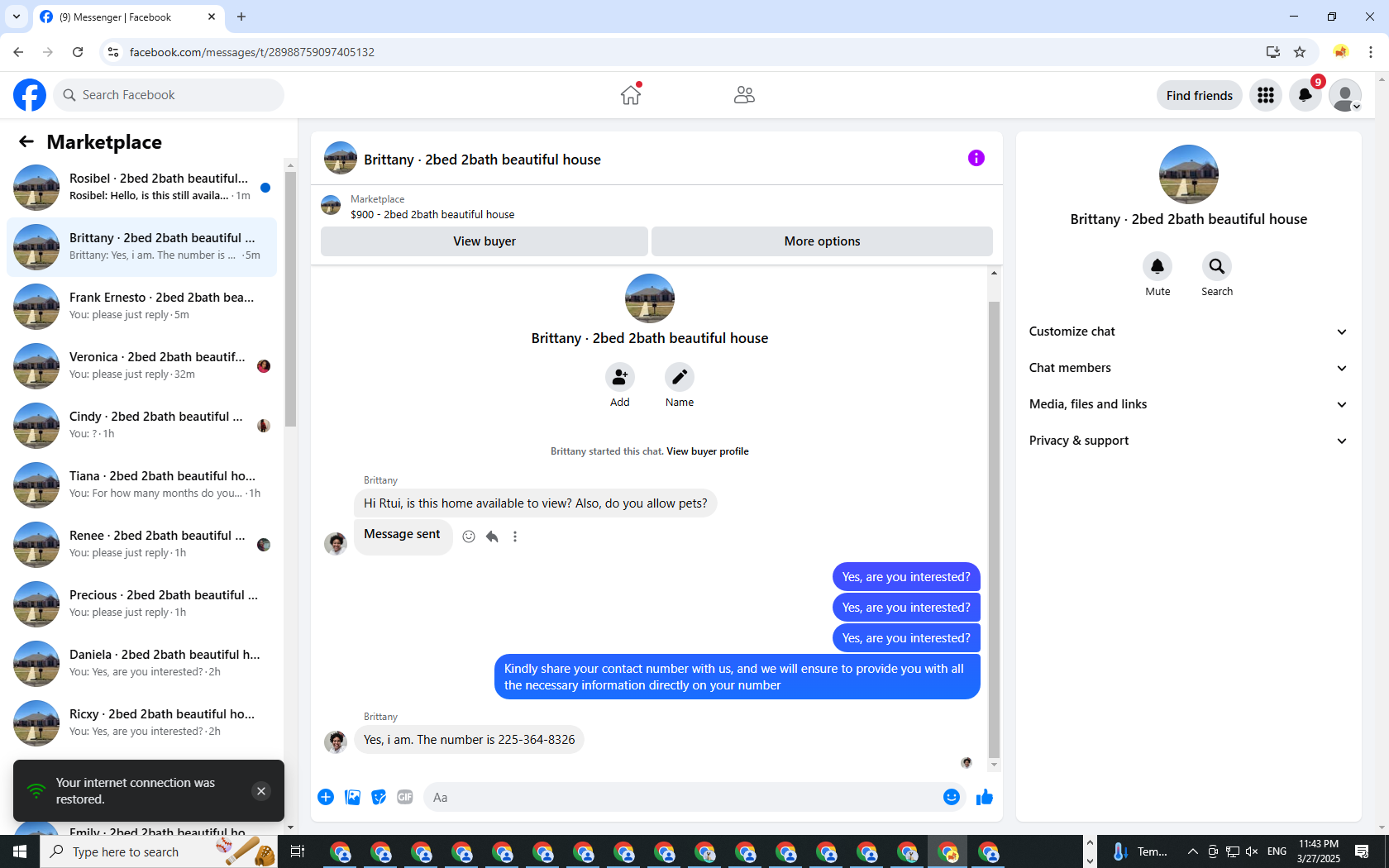This screenshot has height=868, width=1389.
Task: Open the notifications bell with 9 badge
Action: (x=1305, y=95)
